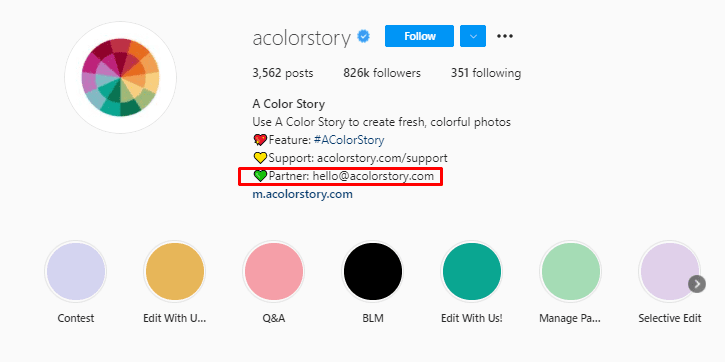Open the Contest story highlight

click(76, 271)
